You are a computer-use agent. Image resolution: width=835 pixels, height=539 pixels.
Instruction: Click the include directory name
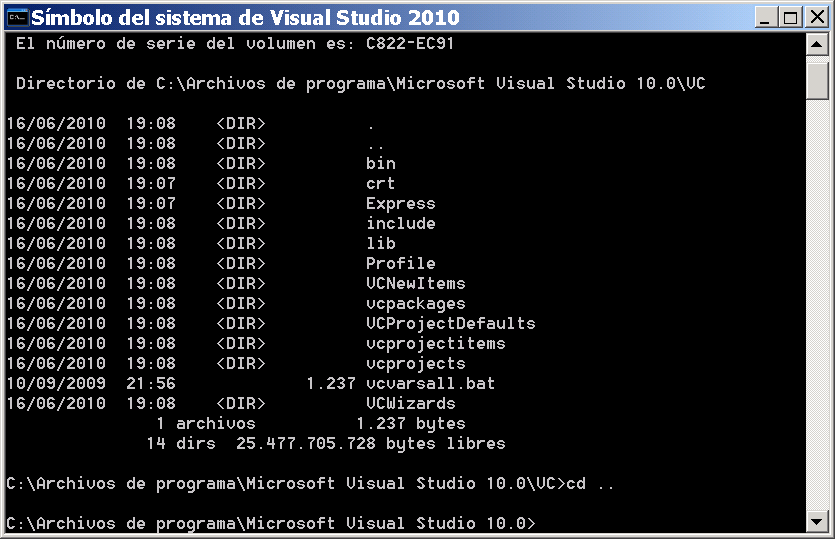pyautogui.click(x=400, y=223)
